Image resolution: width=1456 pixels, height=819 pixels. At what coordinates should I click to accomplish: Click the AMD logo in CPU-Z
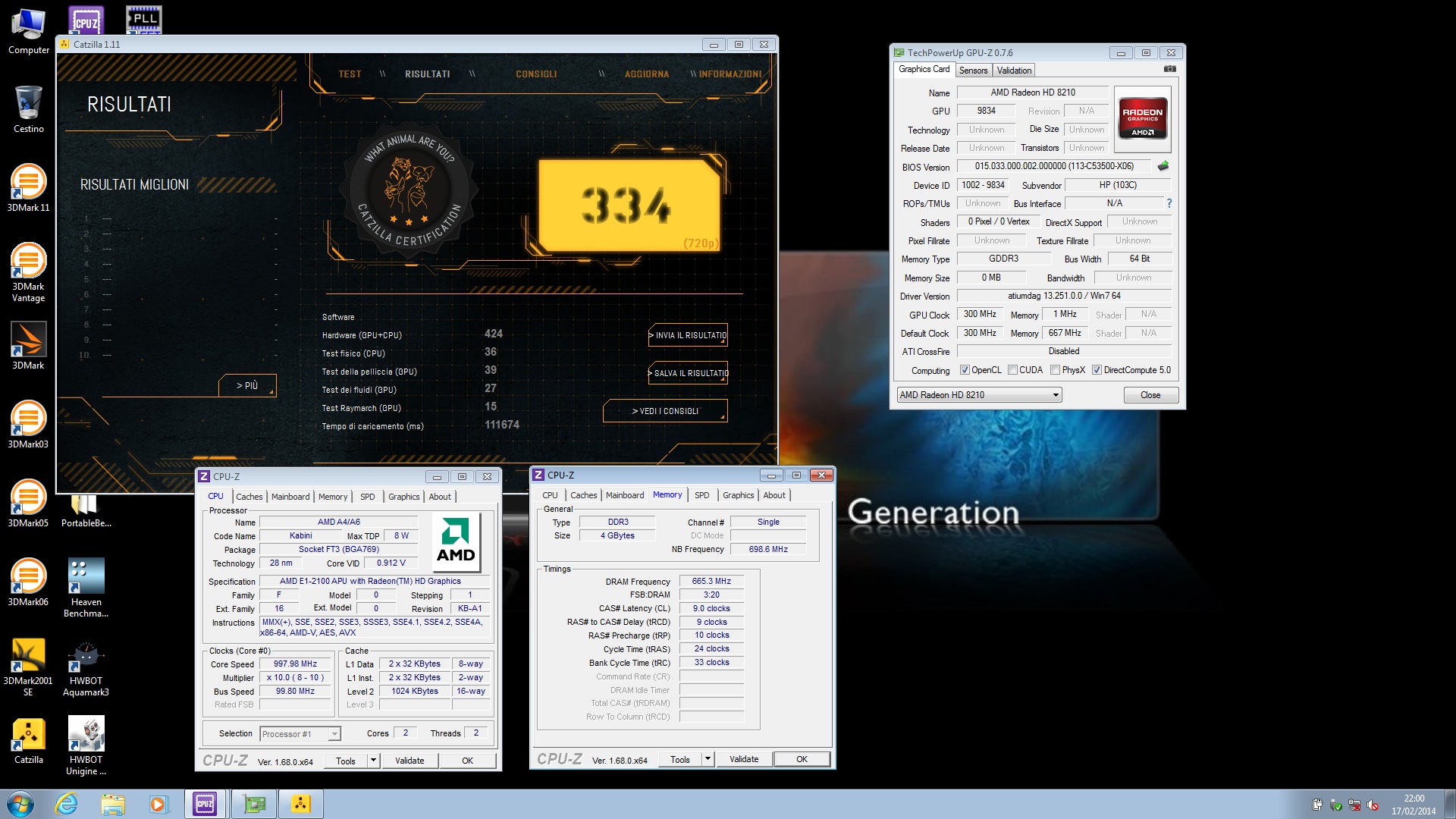click(x=455, y=543)
